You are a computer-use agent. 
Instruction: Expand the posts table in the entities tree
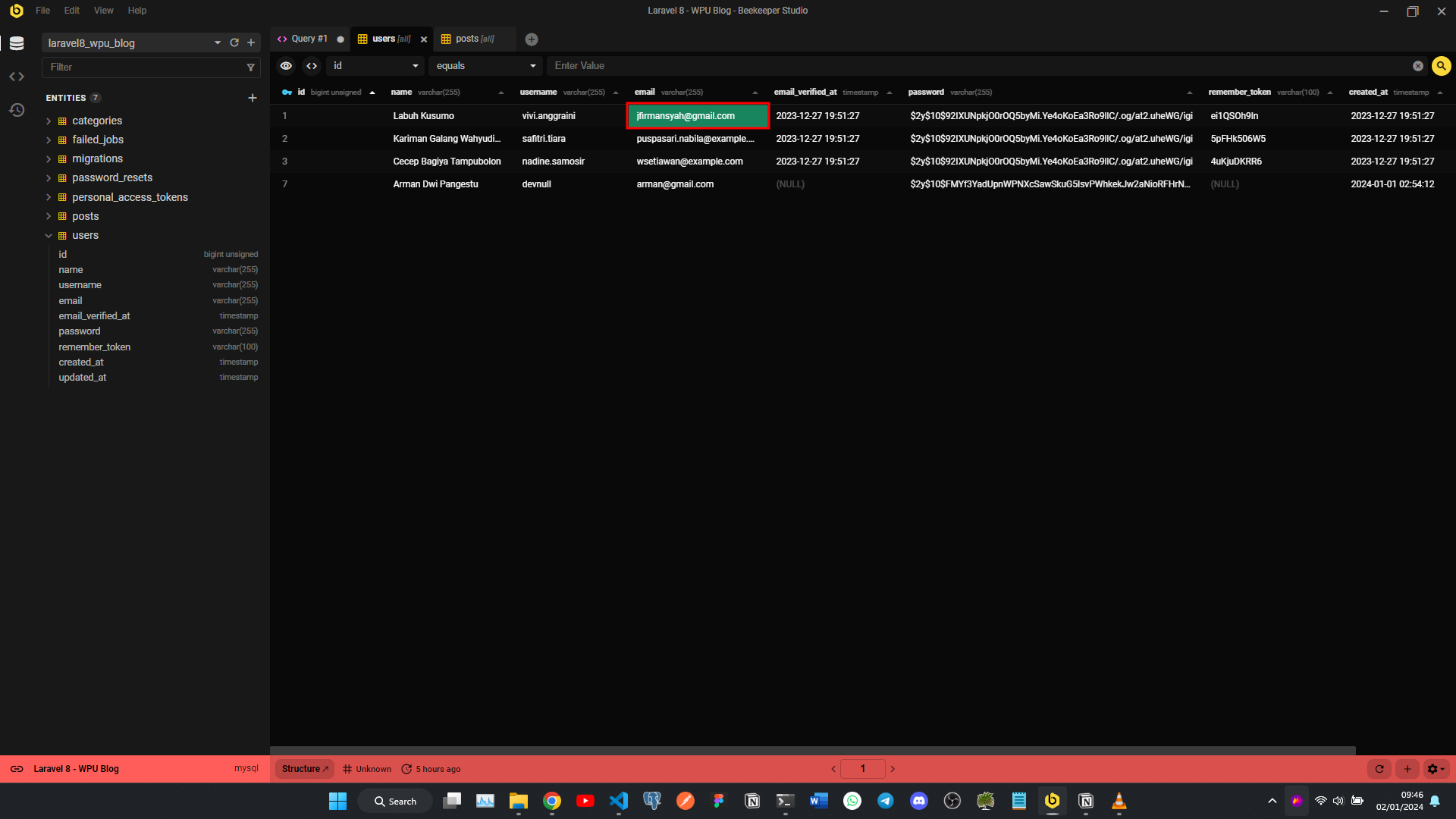coord(49,217)
